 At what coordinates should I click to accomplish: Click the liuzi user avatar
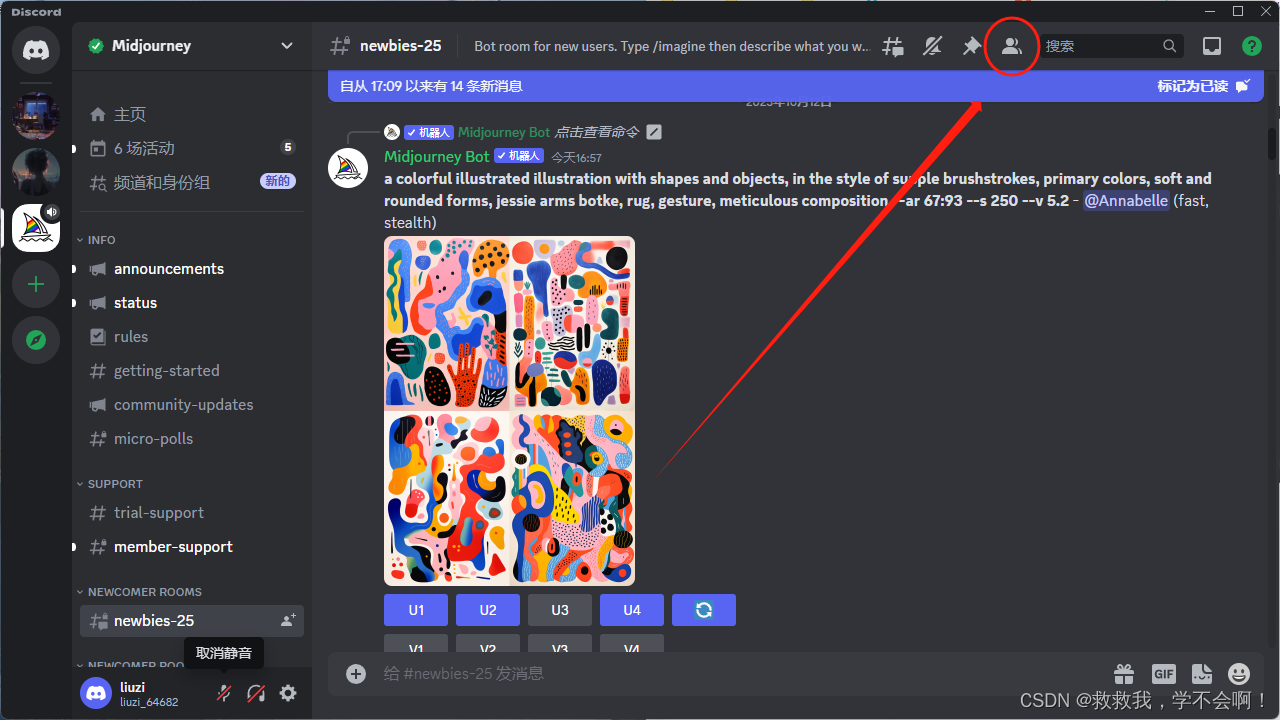[96, 693]
